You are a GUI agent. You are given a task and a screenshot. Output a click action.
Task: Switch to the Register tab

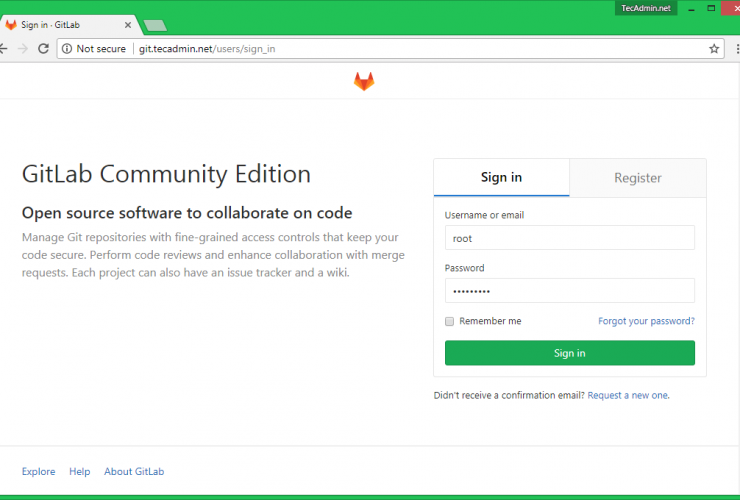click(x=637, y=178)
